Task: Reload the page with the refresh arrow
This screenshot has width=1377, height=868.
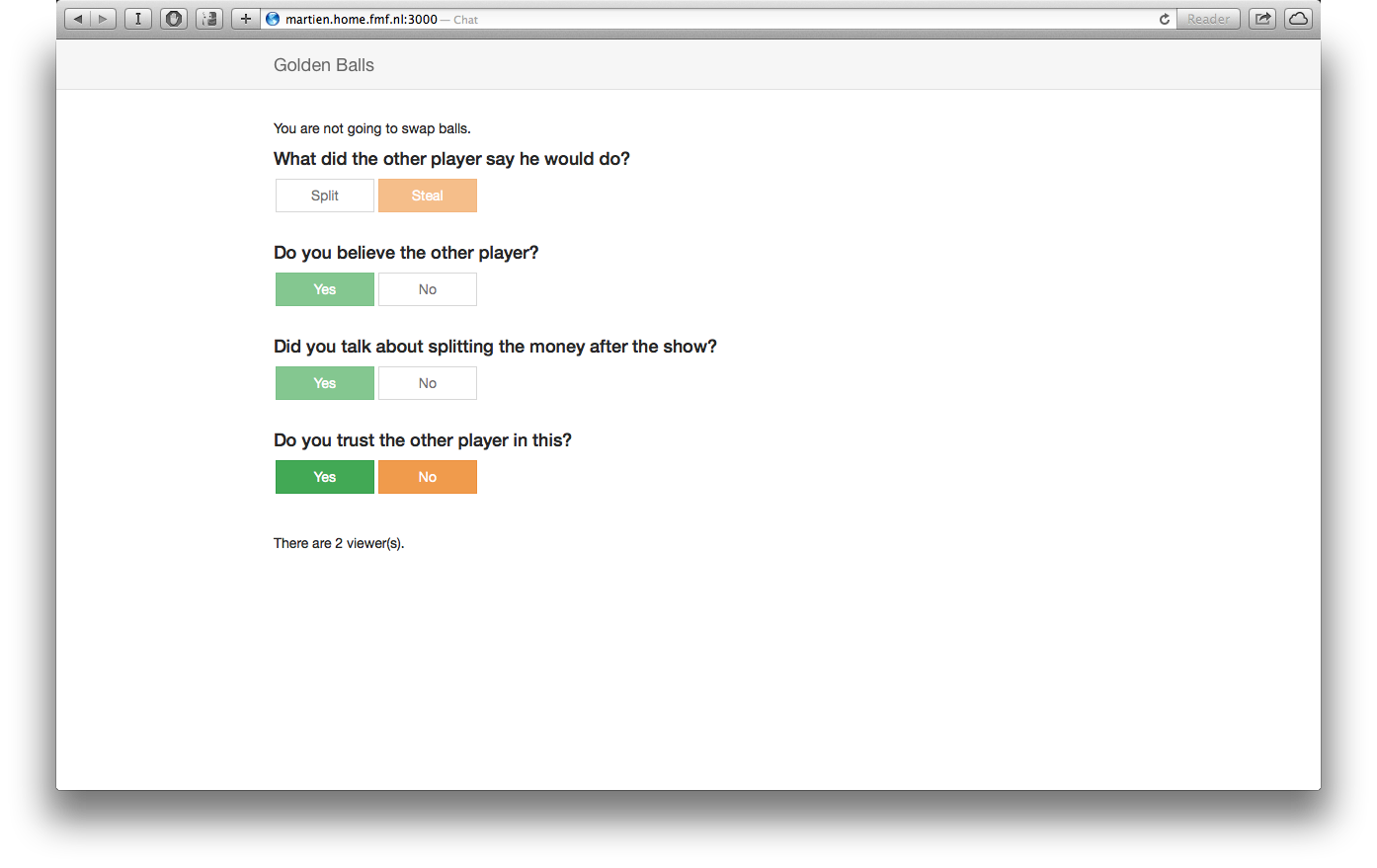Action: 1165,19
